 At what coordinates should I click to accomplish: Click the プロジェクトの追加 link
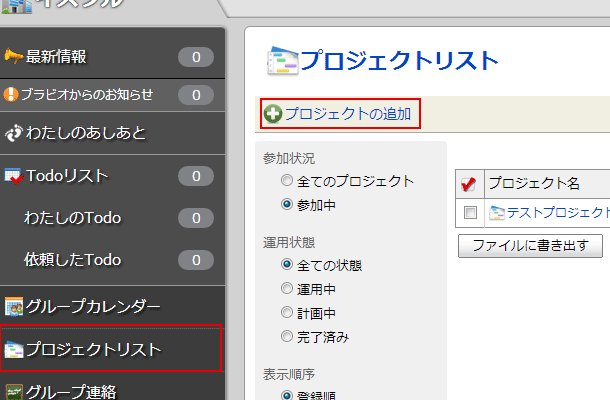coord(348,114)
